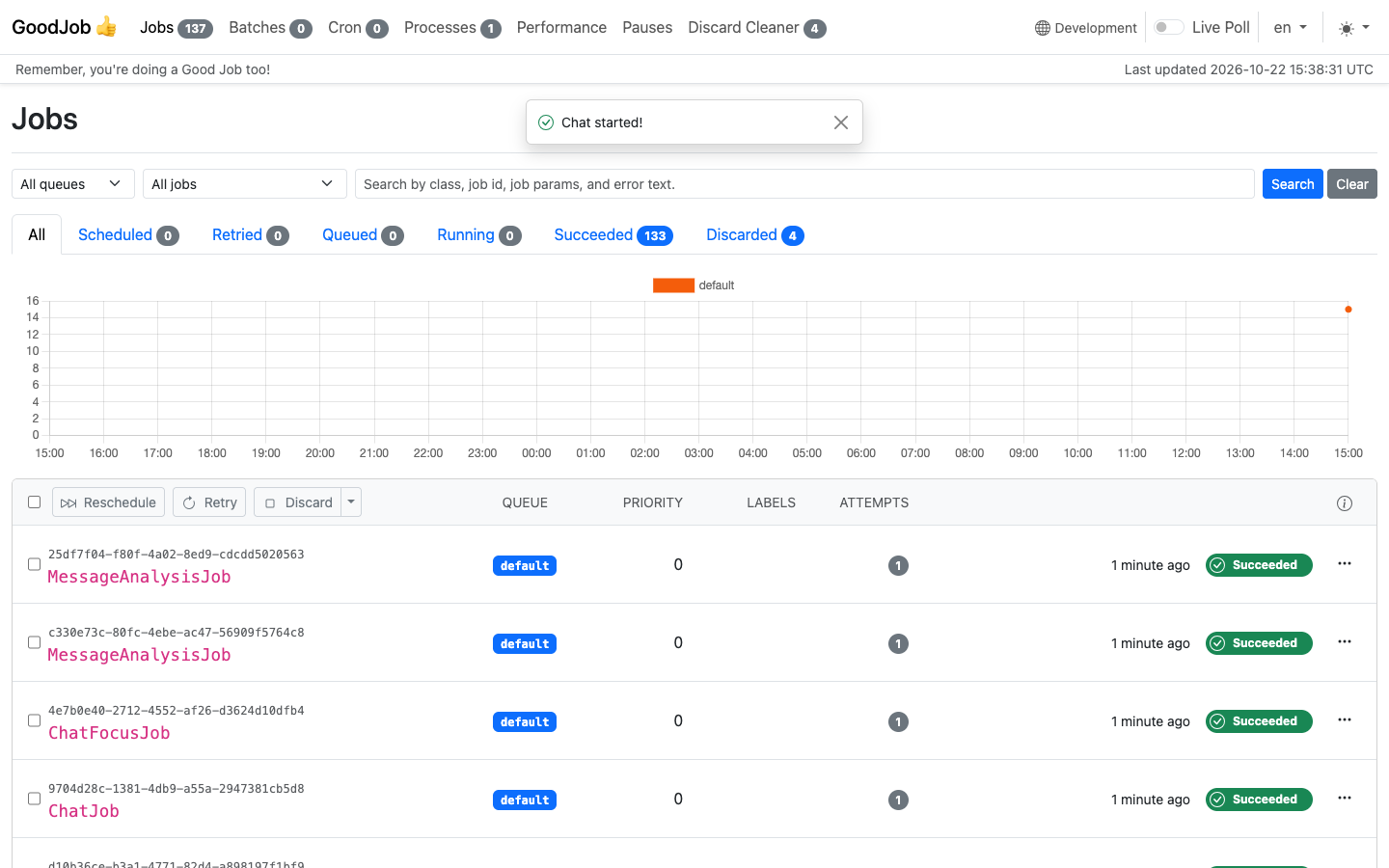This screenshot has width=1389, height=868.
Task: Click default queue badge for ChatFocusJob
Action: point(525,722)
